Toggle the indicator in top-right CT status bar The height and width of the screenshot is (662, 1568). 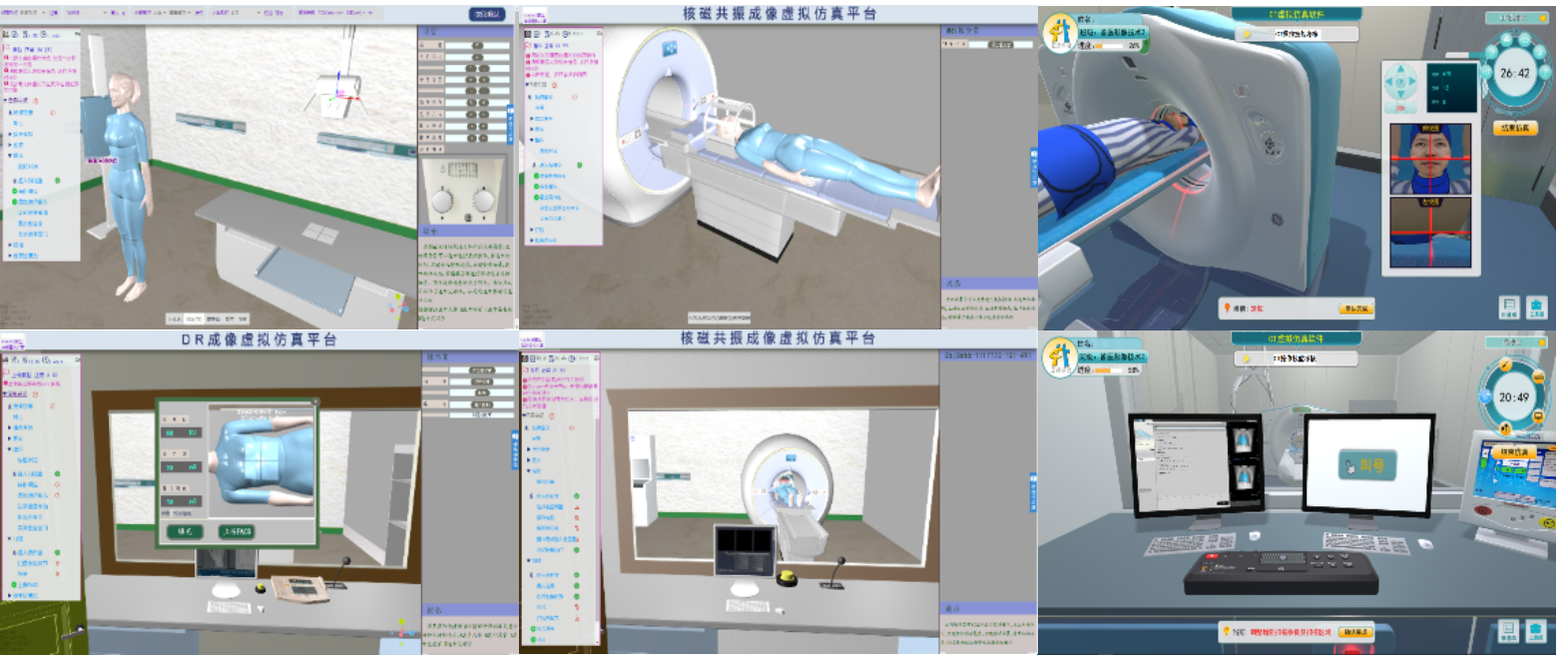tap(1543, 18)
